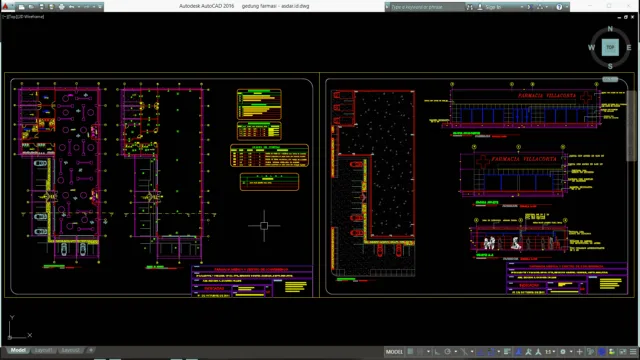Screen dimensions: 640x360
Task: Open the AutoCAD application menu button
Action: 5,7
